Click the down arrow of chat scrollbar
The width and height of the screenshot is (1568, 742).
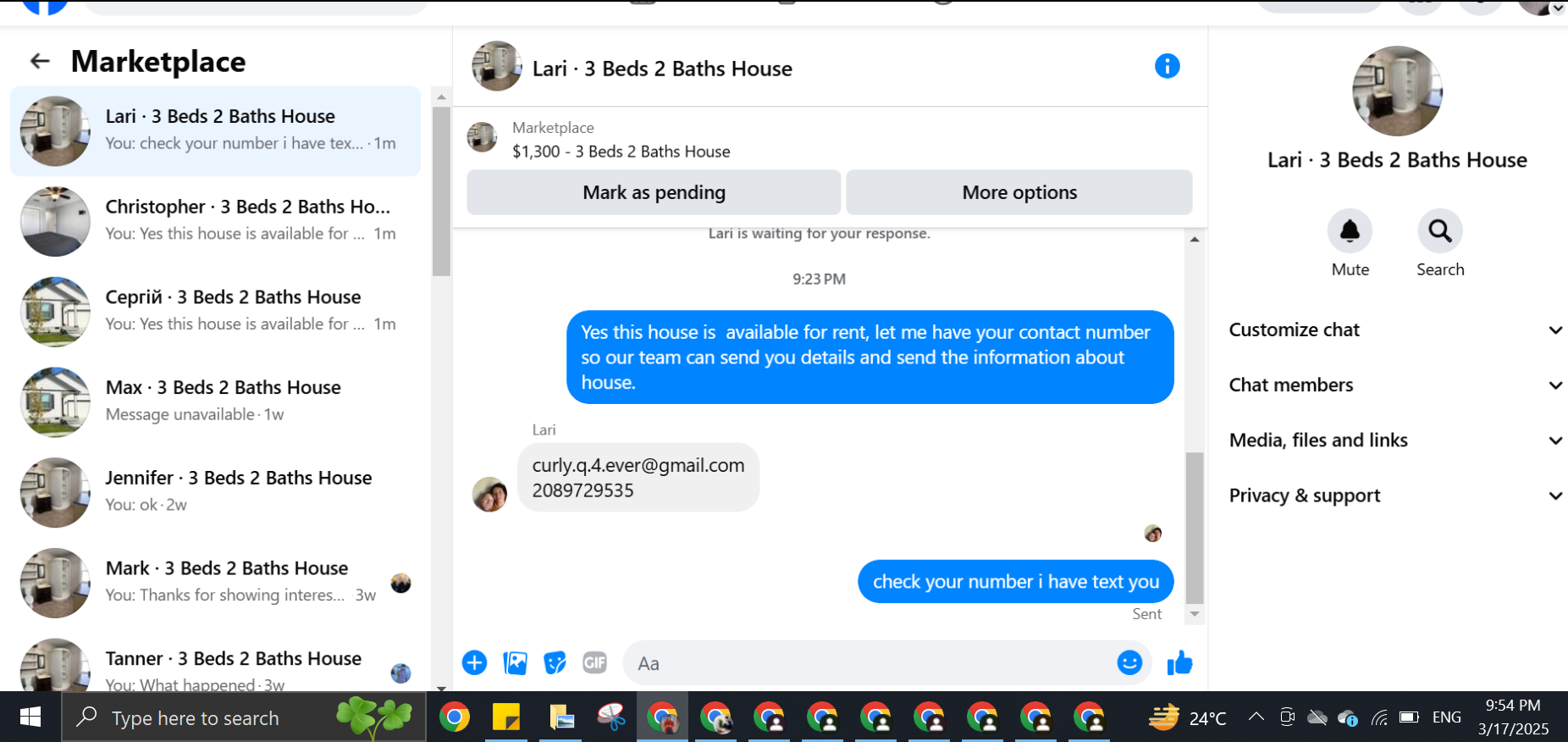pyautogui.click(x=1195, y=614)
